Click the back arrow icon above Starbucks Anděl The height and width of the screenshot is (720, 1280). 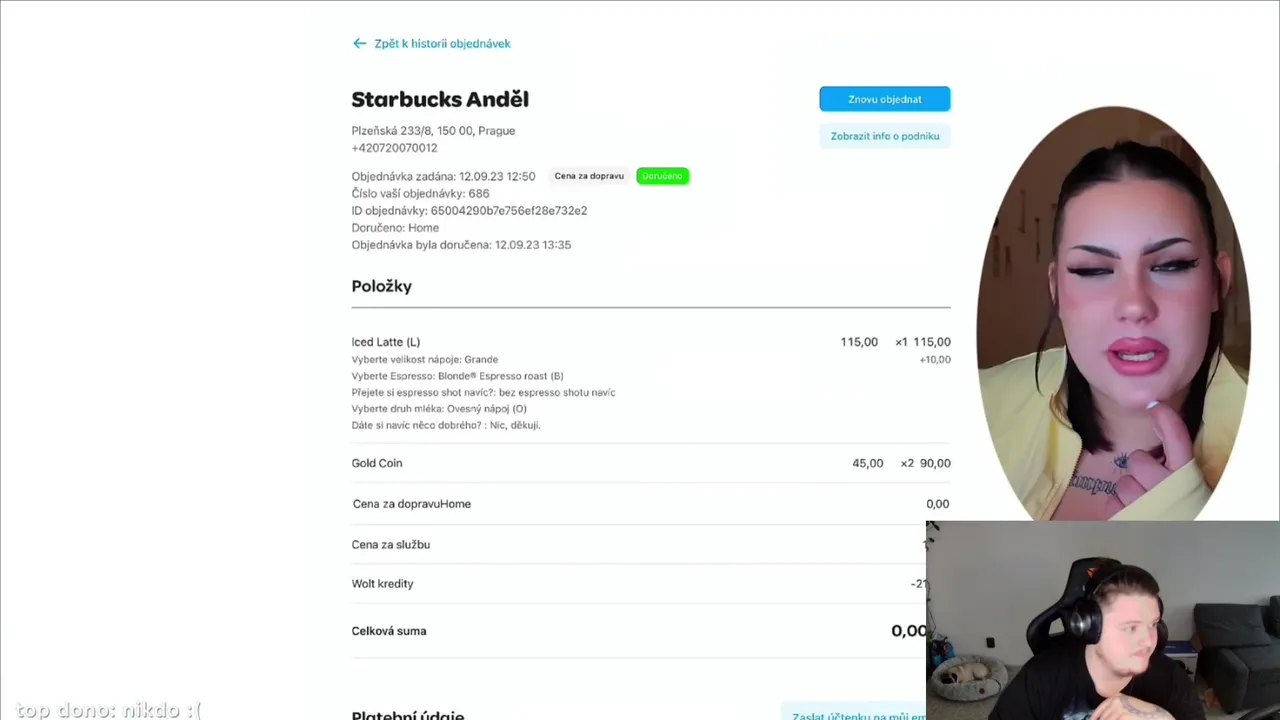(x=359, y=43)
